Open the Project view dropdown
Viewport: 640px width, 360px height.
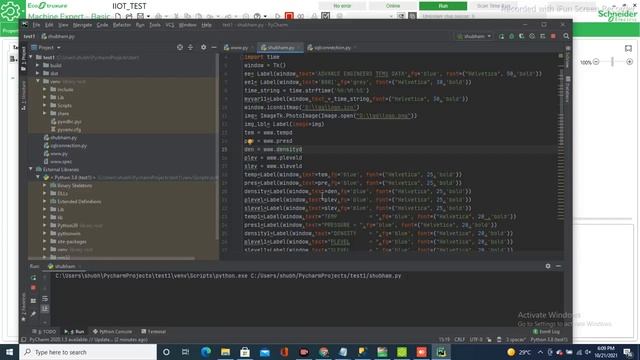coord(46,48)
